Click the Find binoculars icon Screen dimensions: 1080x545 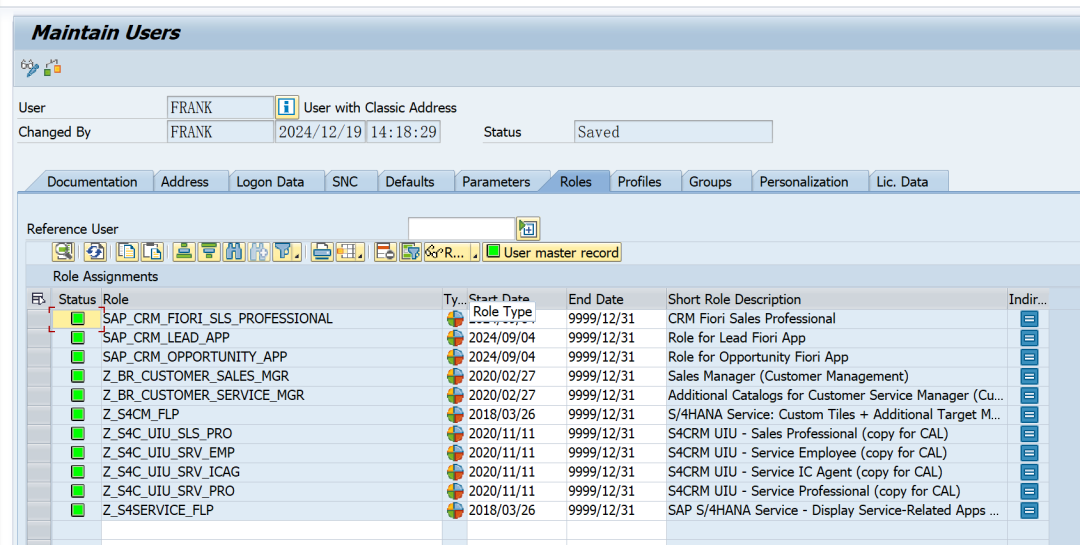pos(234,252)
